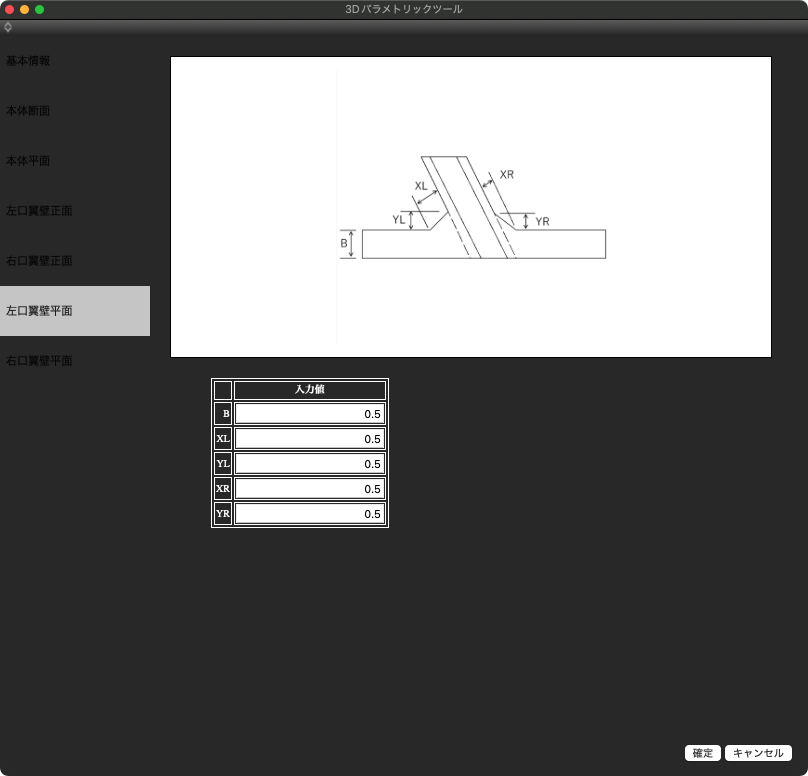Focus the XL value input field
808x776 pixels.
click(x=309, y=439)
